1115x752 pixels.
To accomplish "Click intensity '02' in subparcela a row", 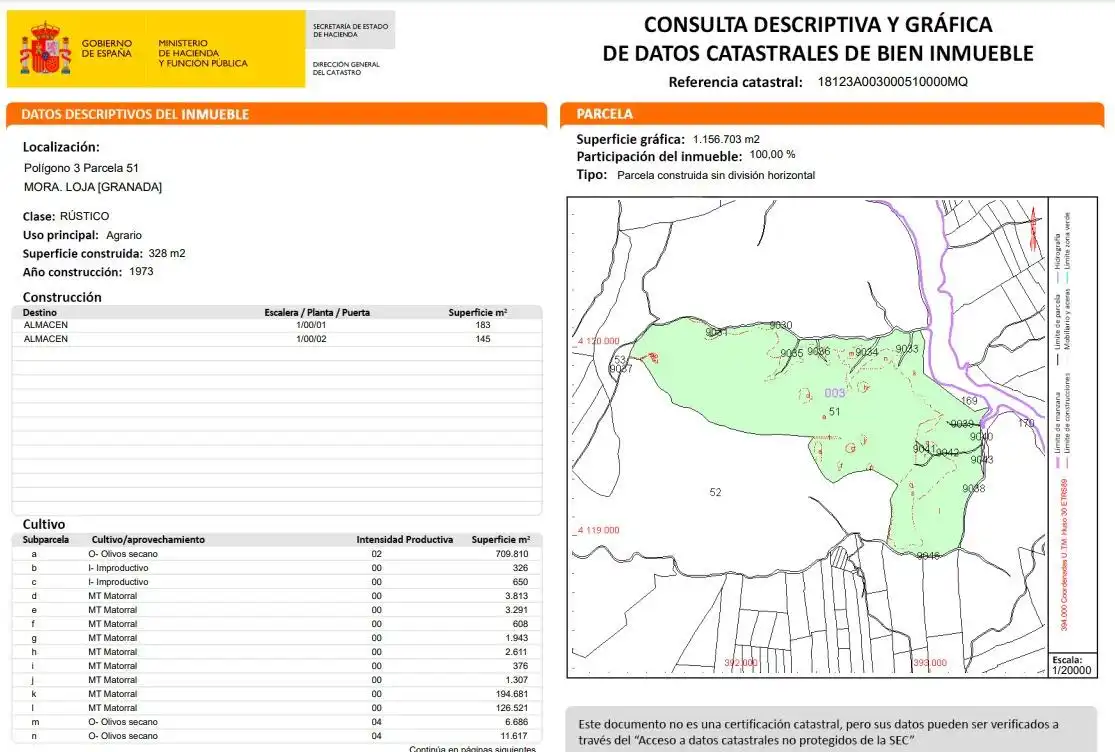I will (376, 554).
